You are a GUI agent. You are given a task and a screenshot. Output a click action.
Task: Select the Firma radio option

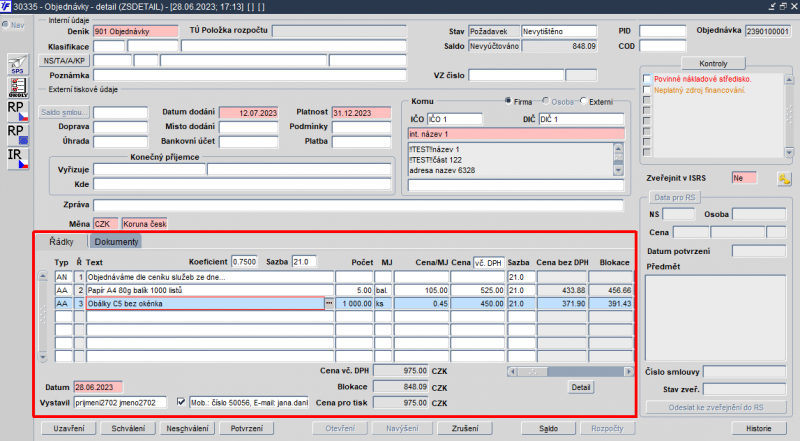508,101
